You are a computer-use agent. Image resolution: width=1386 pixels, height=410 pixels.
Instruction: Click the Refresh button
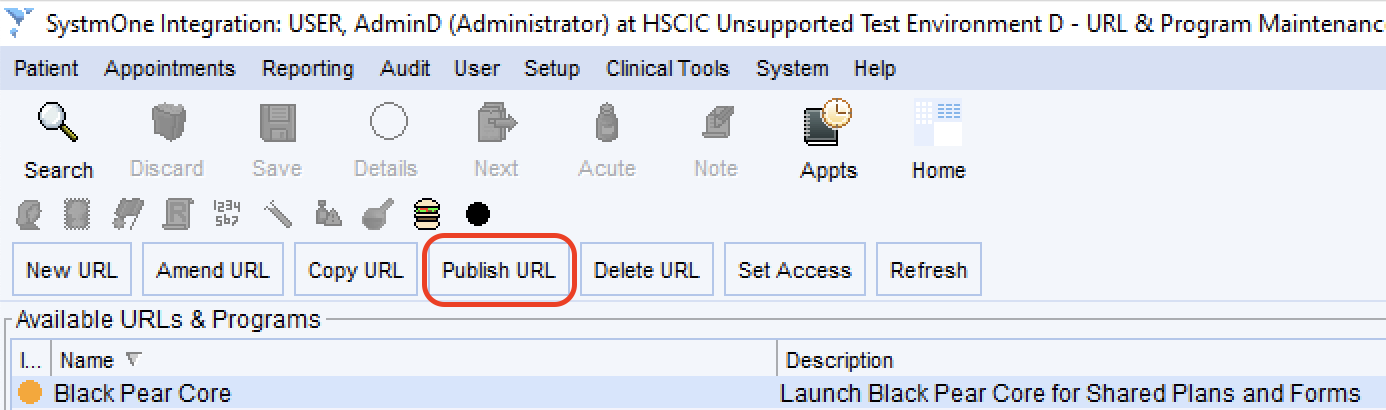(x=929, y=270)
